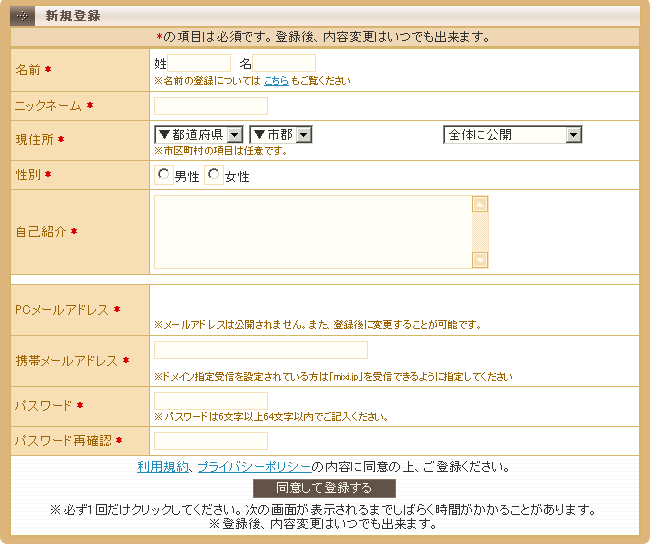This screenshot has height=544, width=650.
Task: Click into the ニックネーム text field
Action: (211, 106)
